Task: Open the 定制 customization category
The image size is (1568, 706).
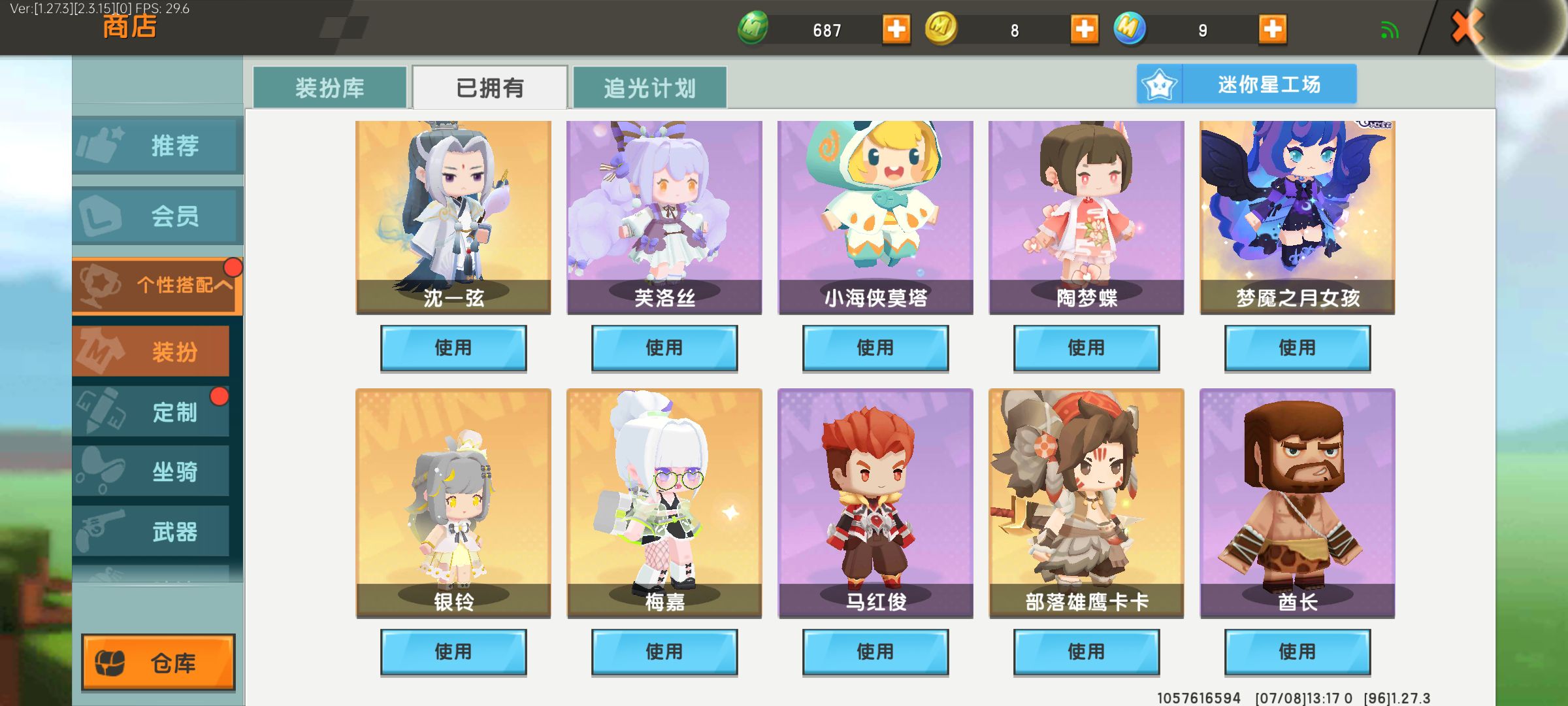Action: click(x=151, y=412)
